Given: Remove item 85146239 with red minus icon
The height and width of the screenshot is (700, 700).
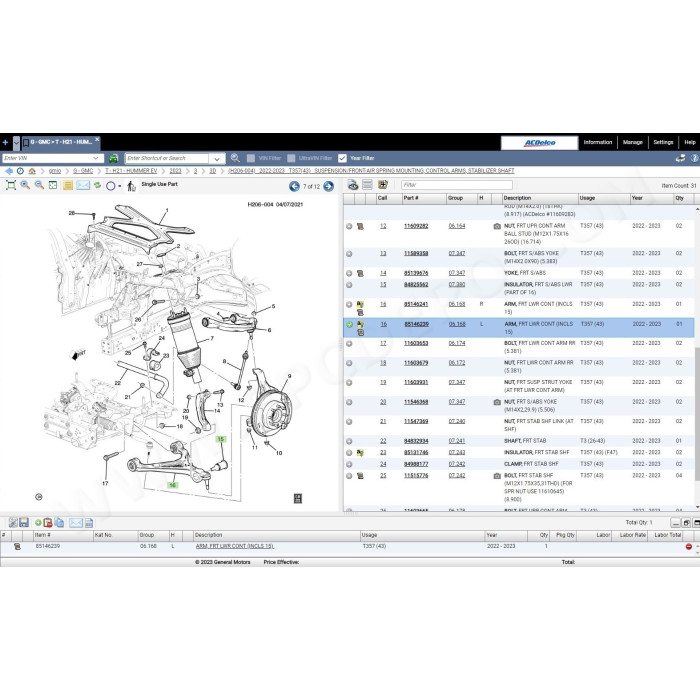Looking at the screenshot, I should pos(688,546).
